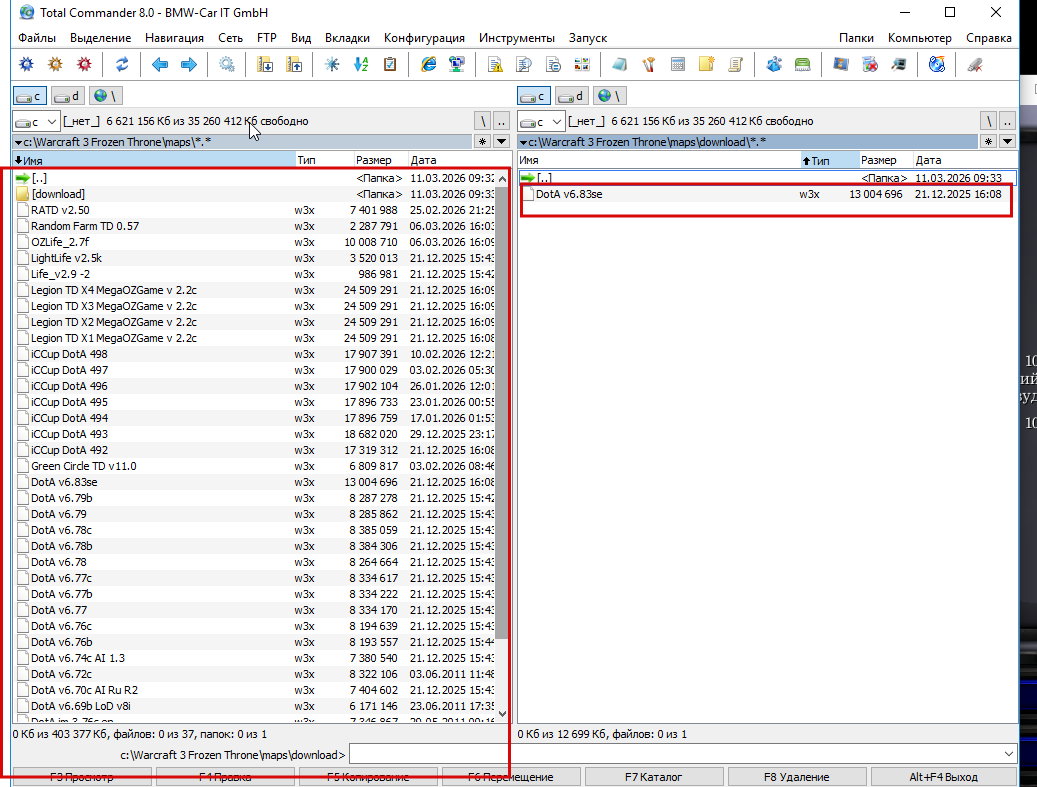Screen dimensions: 1037x787
Task: Open the Конфигурация menu
Action: coord(424,38)
